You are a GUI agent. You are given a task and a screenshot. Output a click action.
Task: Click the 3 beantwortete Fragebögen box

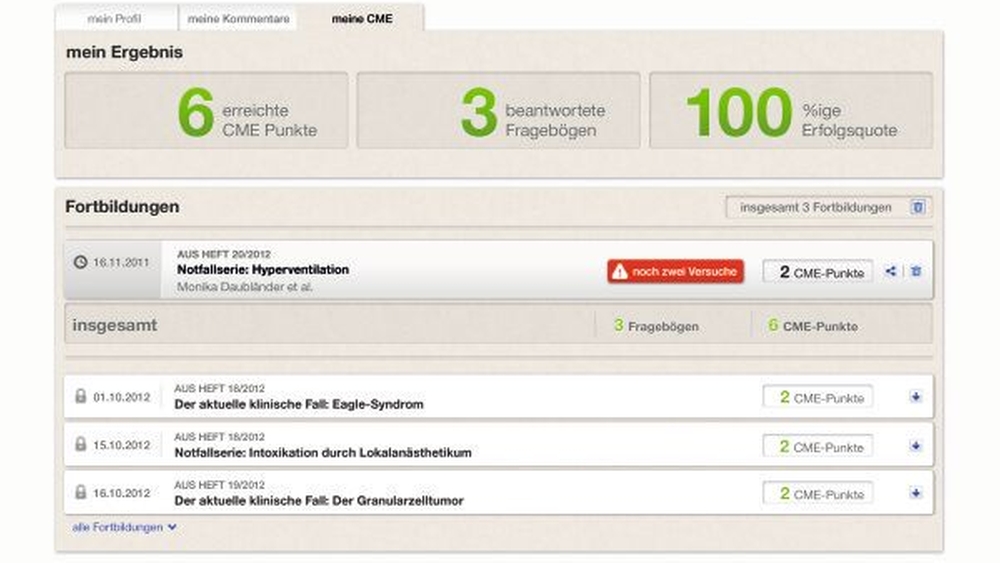click(498, 110)
